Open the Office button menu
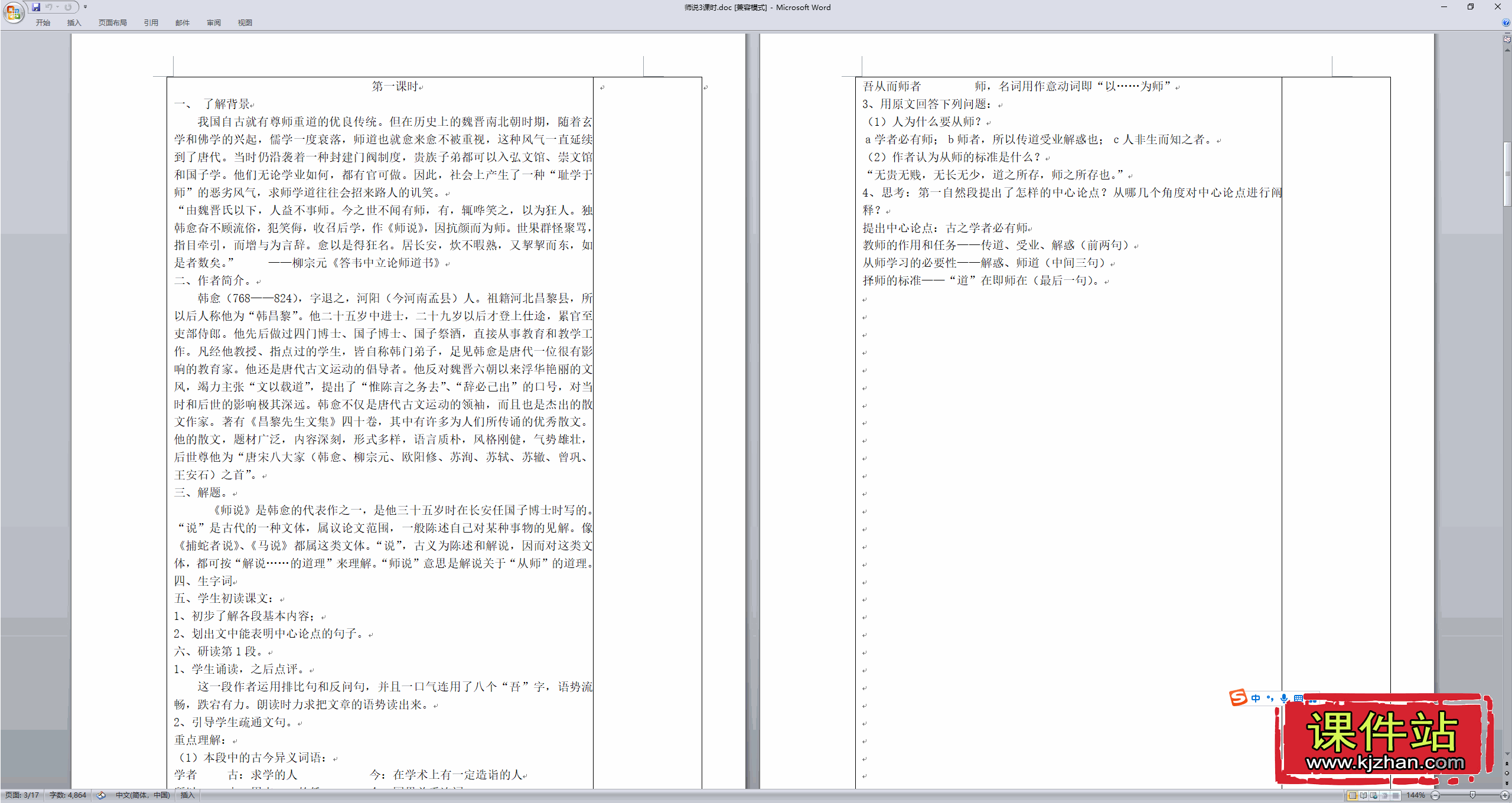 (x=13, y=11)
